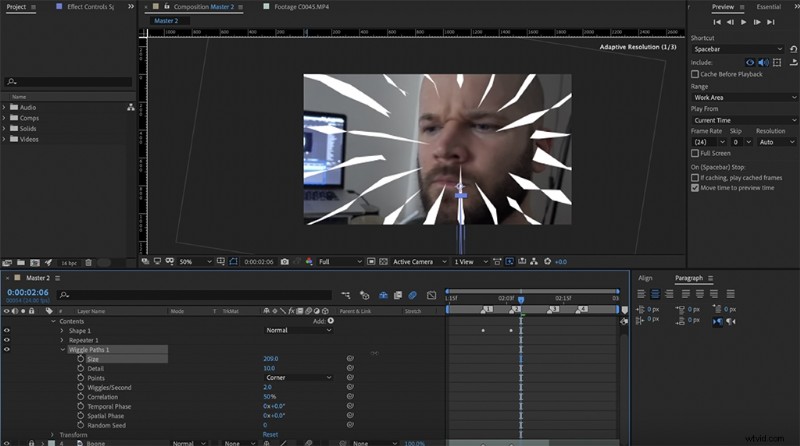Select right text alignment in Paragraph panel

[x=669, y=294]
